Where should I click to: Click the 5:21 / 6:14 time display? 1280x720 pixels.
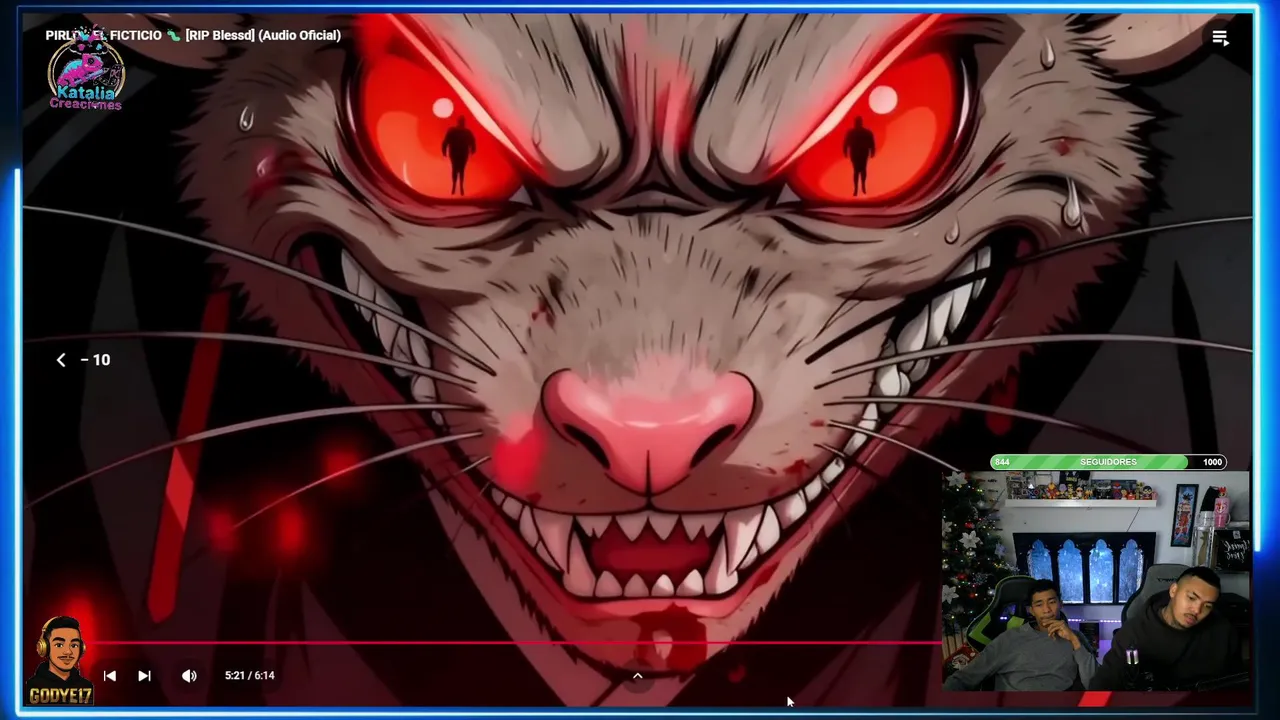249,676
